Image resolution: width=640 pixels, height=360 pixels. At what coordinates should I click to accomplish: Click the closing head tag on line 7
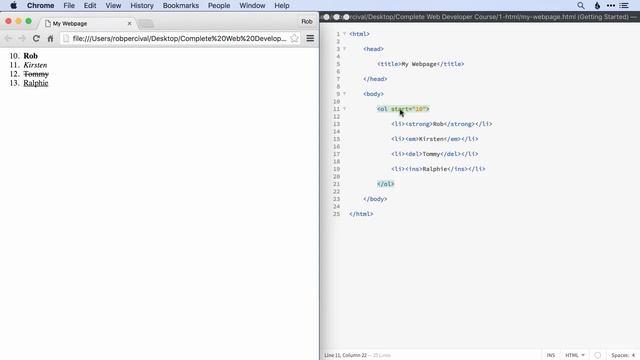(375, 79)
